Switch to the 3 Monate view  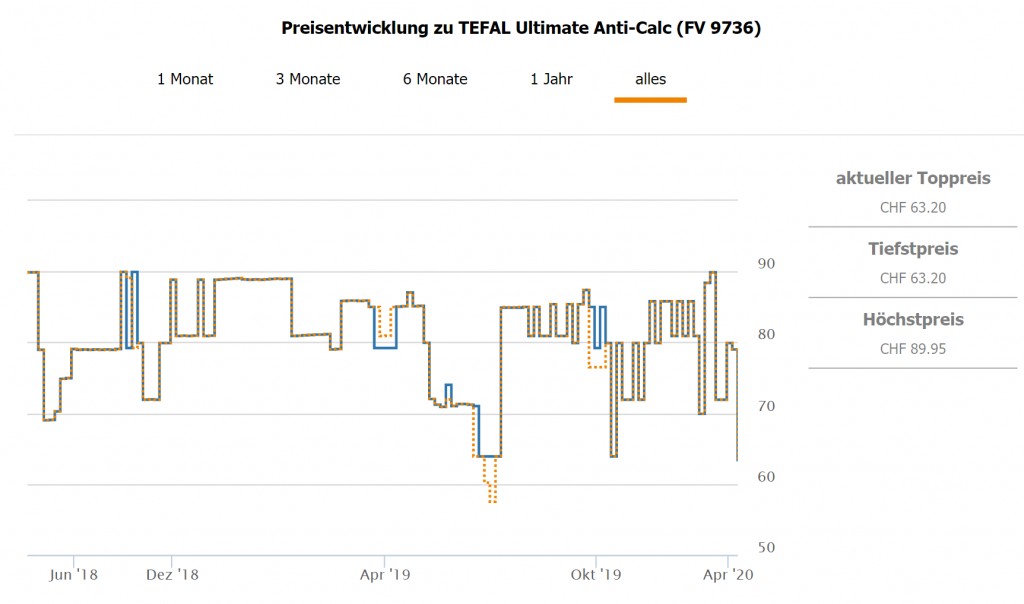pyautogui.click(x=308, y=79)
